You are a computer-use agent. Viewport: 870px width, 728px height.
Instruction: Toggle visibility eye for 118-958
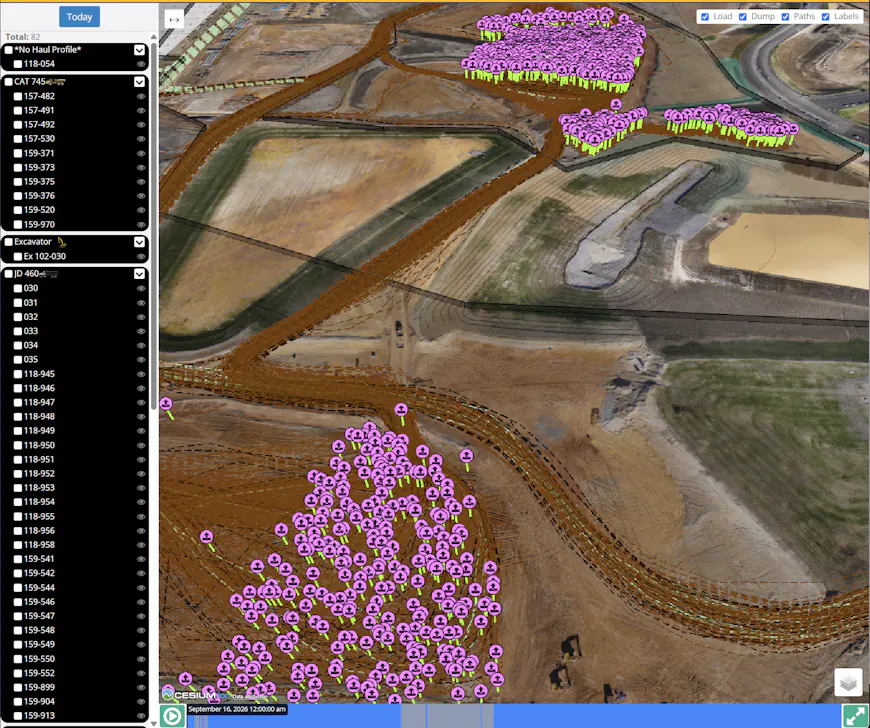click(141, 545)
